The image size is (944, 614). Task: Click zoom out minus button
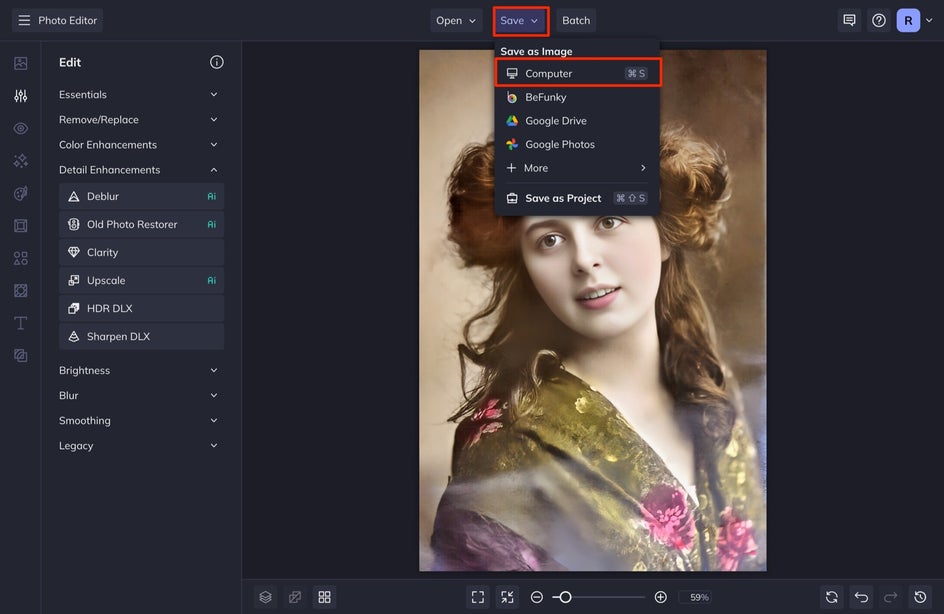pyautogui.click(x=537, y=597)
